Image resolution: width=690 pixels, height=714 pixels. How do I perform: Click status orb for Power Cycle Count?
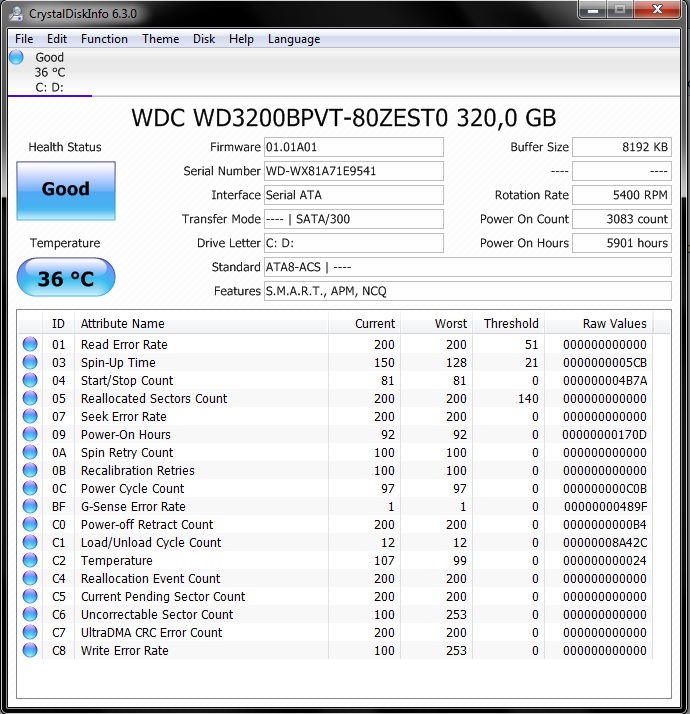point(30,488)
